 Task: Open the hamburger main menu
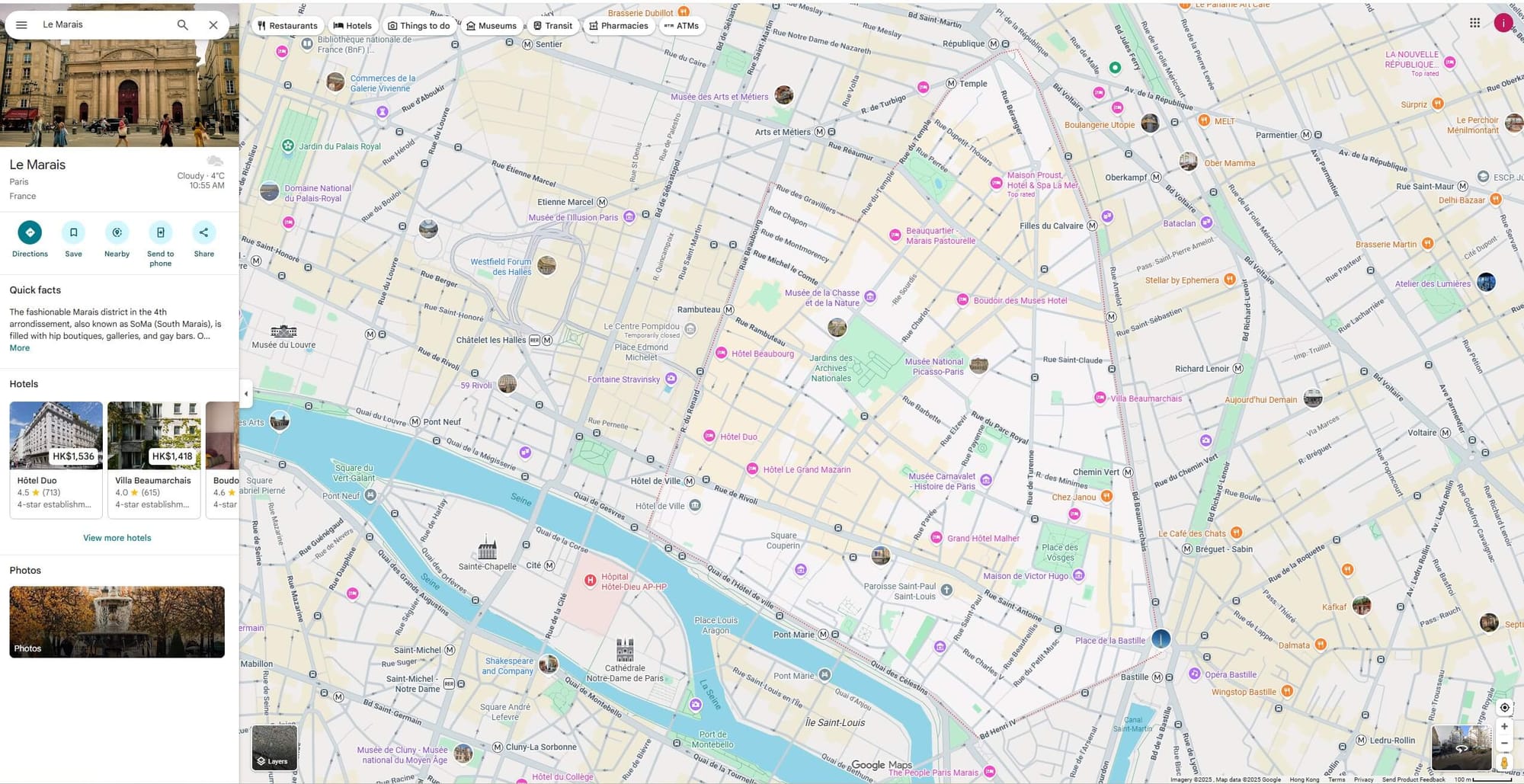21,25
